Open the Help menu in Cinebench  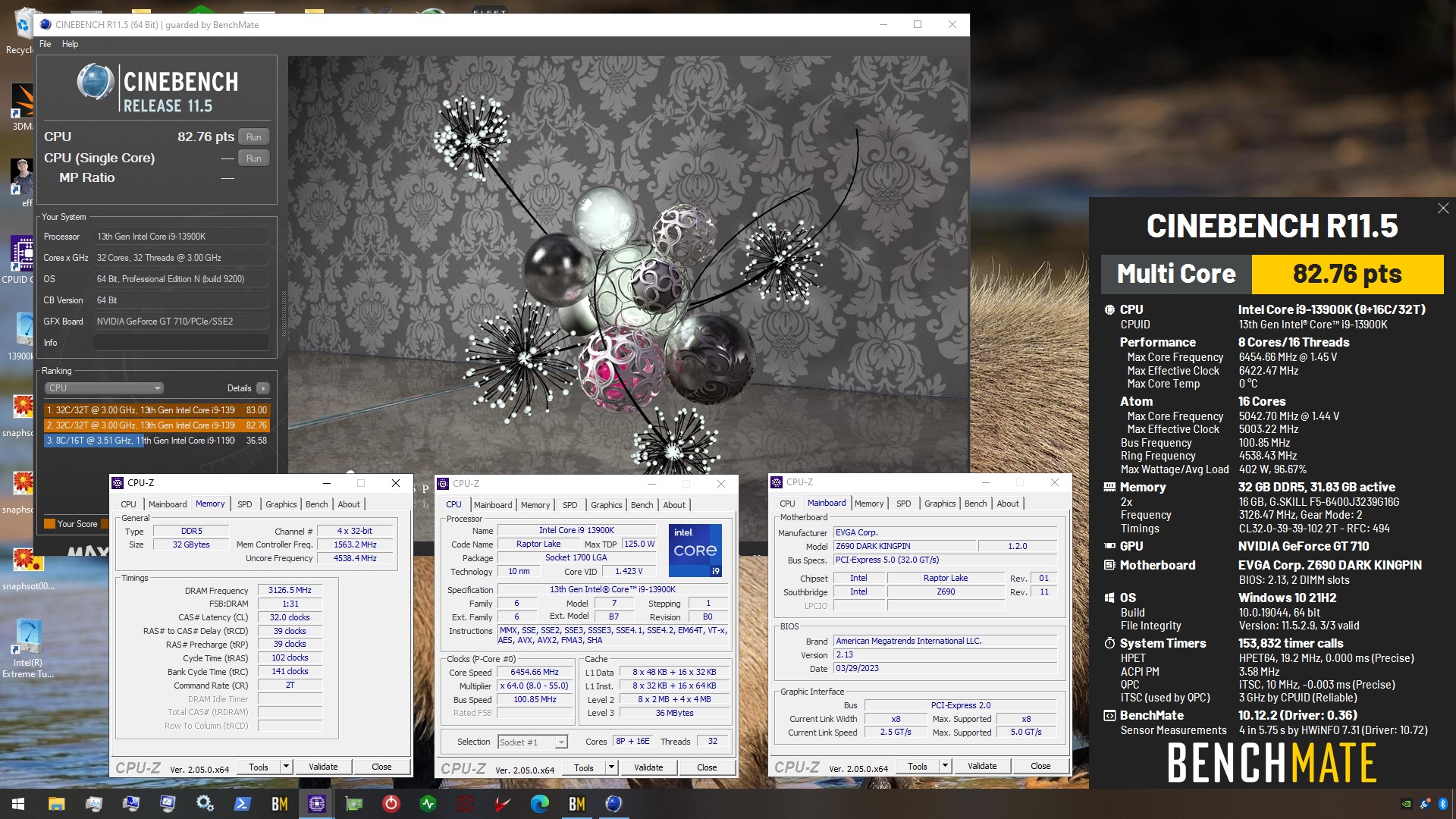click(70, 44)
